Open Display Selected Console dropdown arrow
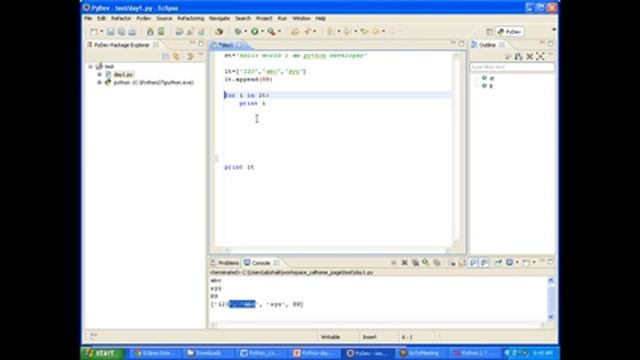 coord(517,263)
